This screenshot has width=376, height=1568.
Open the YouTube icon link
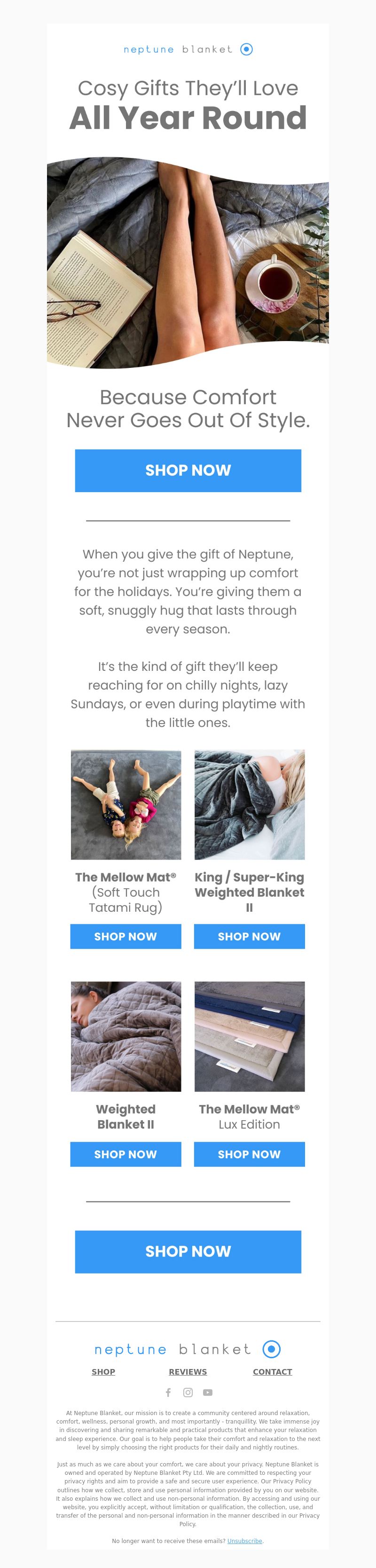pyautogui.click(x=207, y=1392)
